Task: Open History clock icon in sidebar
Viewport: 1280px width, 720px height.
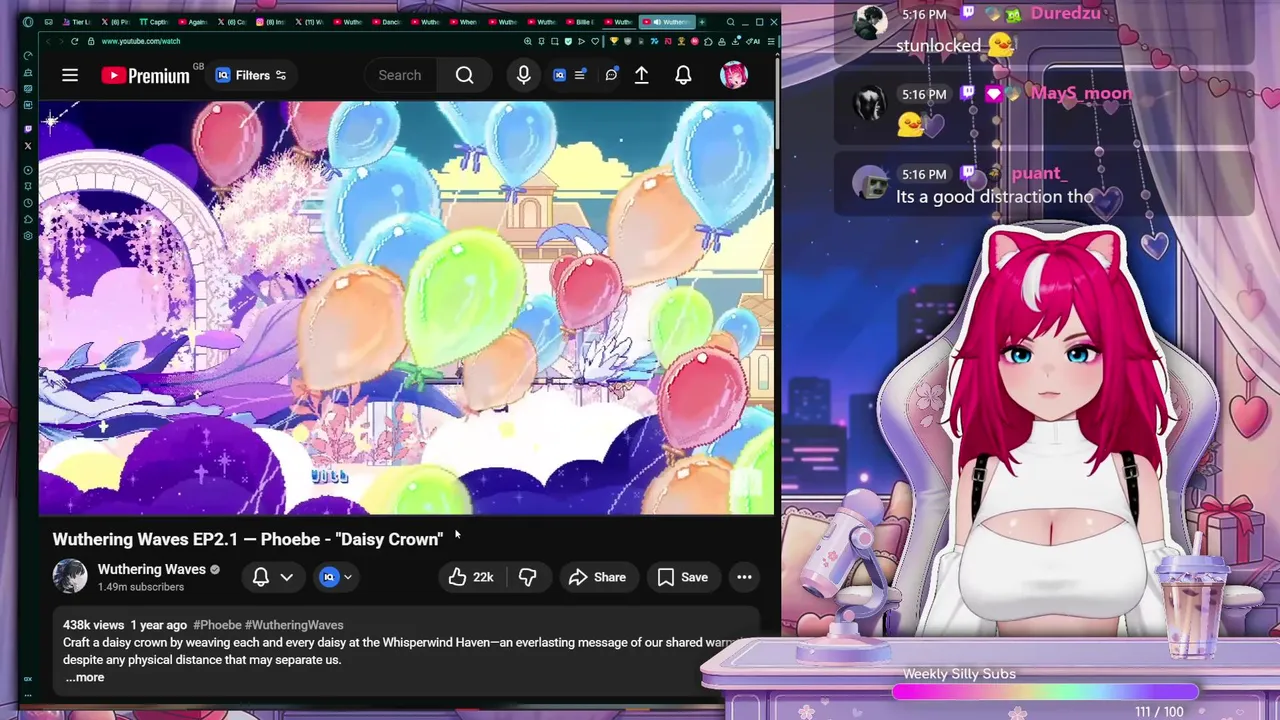Action: click(x=28, y=203)
